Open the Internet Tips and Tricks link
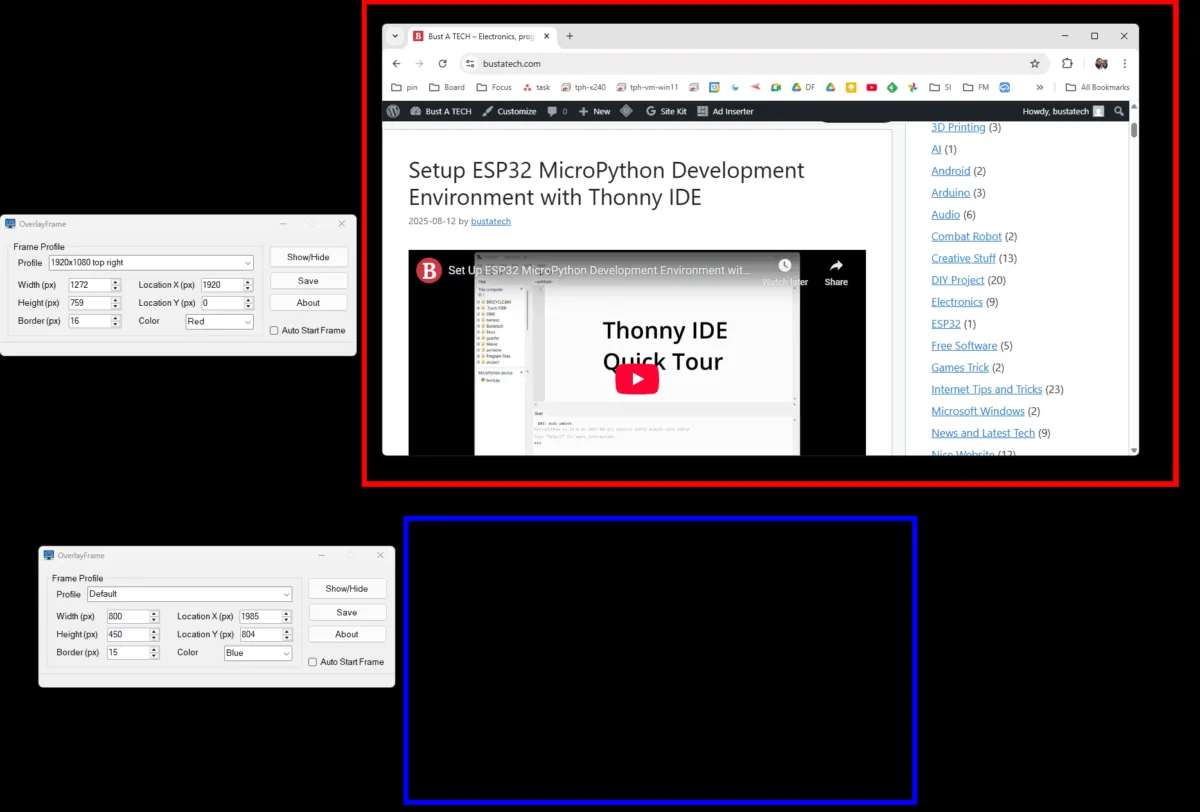1200x812 pixels. pos(986,390)
